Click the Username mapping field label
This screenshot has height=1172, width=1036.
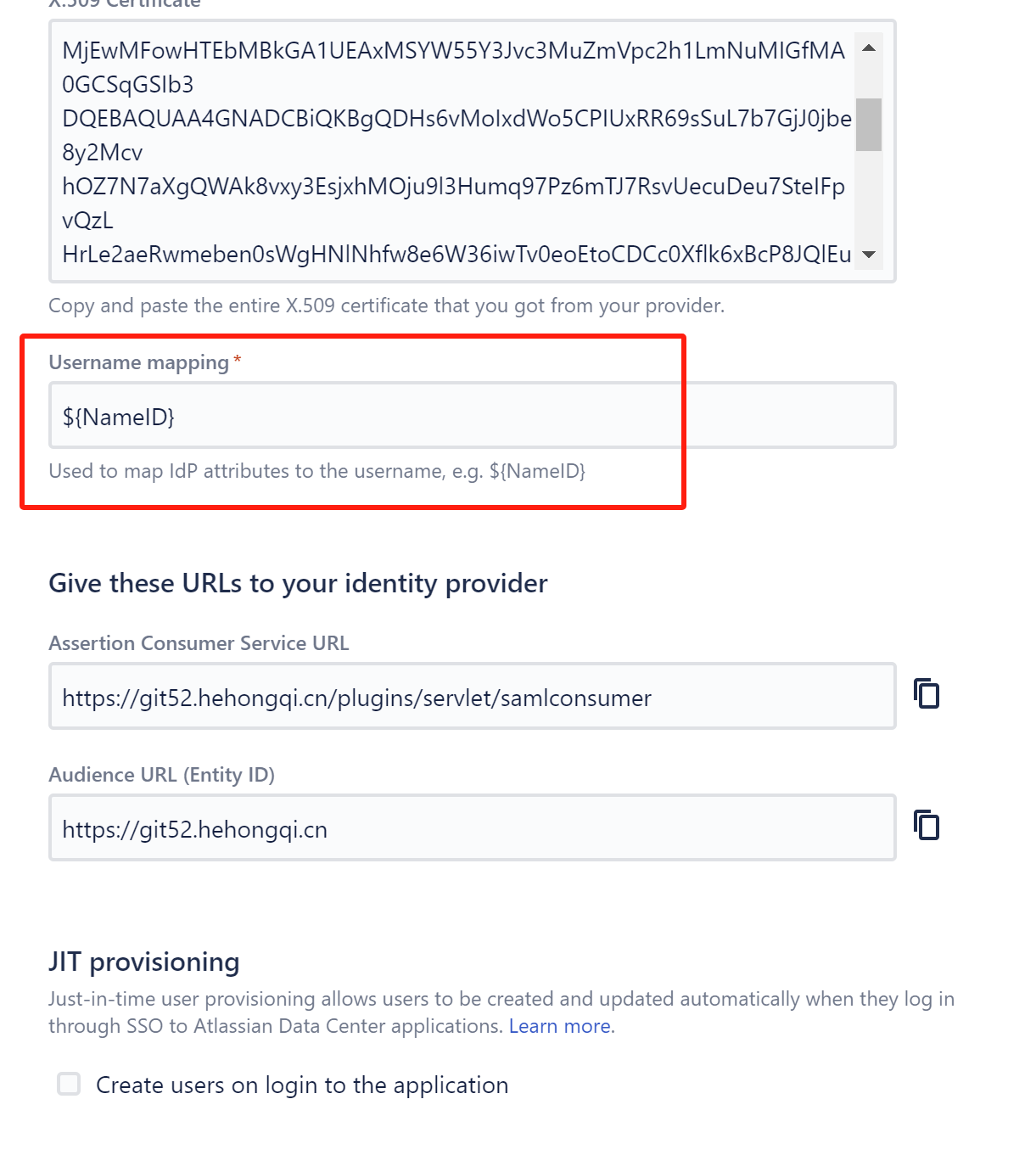138,362
